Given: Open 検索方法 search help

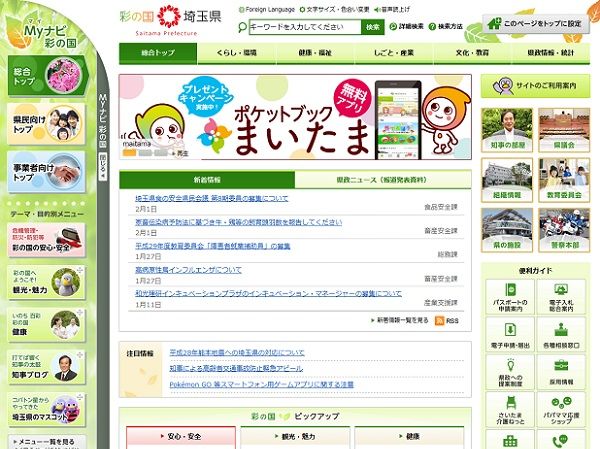Looking at the screenshot, I should click(446, 26).
